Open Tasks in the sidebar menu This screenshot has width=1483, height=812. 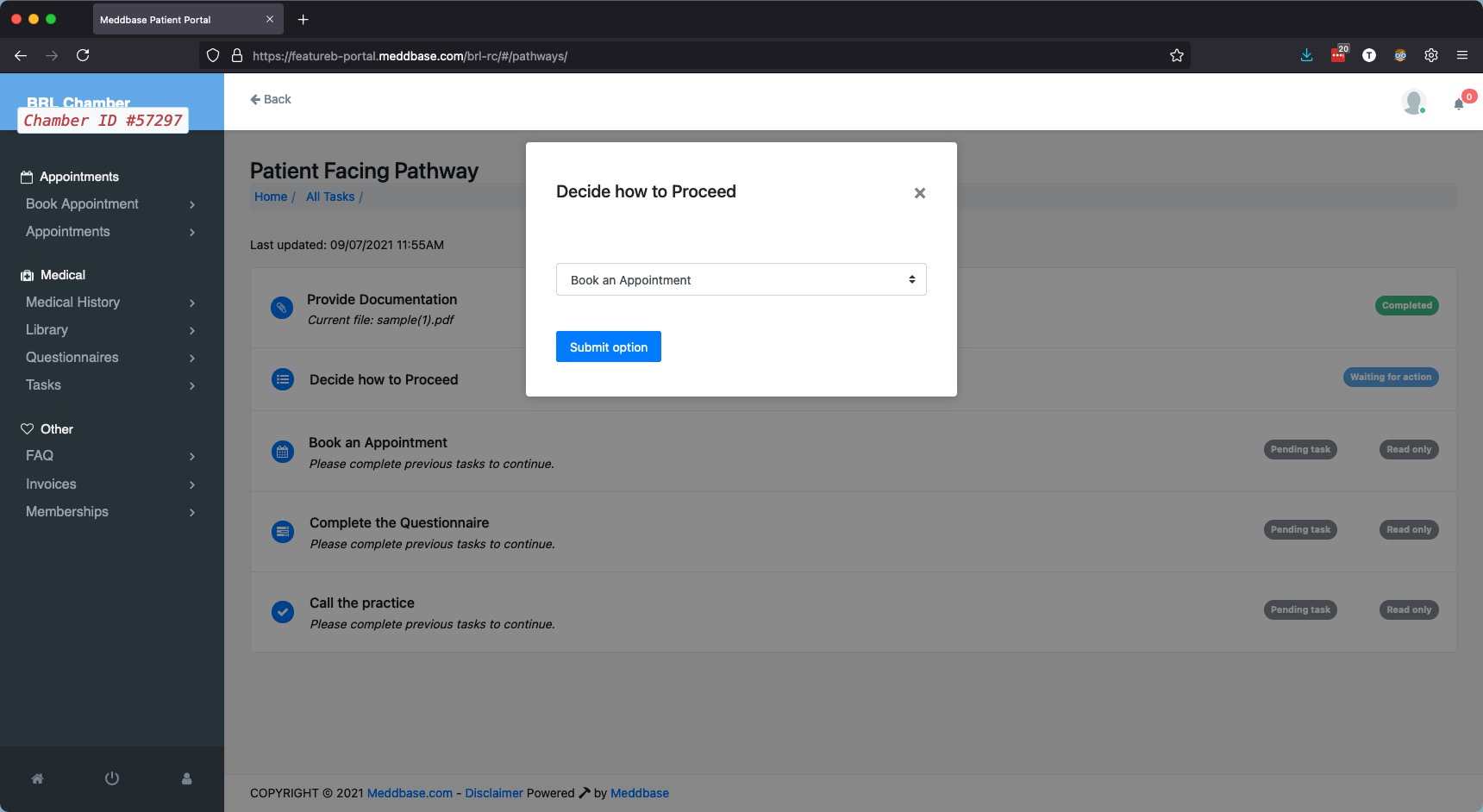click(110, 384)
